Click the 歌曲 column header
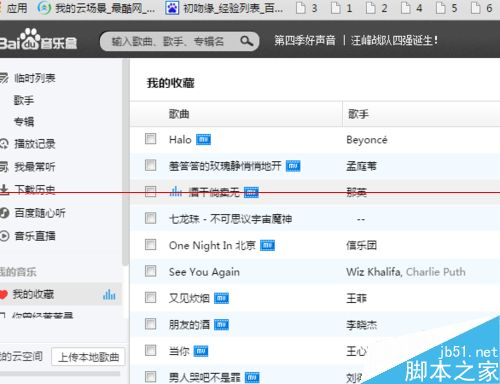This screenshot has width=500, height=384. click(x=179, y=114)
